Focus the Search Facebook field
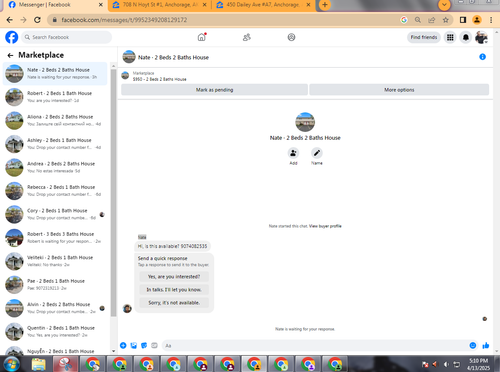 [x=67, y=37]
